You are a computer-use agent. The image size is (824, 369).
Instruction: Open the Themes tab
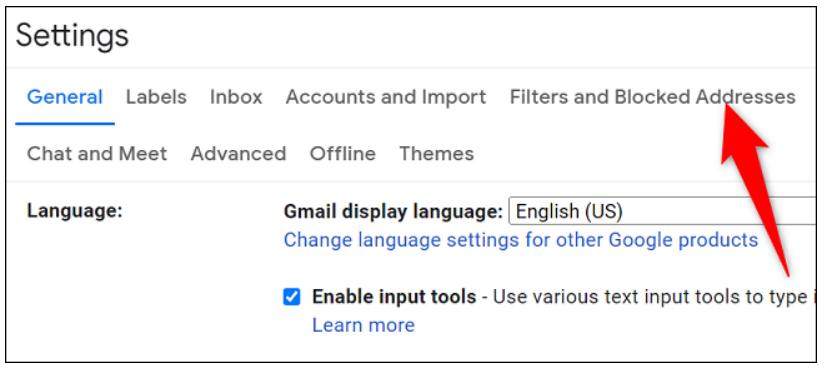(437, 154)
